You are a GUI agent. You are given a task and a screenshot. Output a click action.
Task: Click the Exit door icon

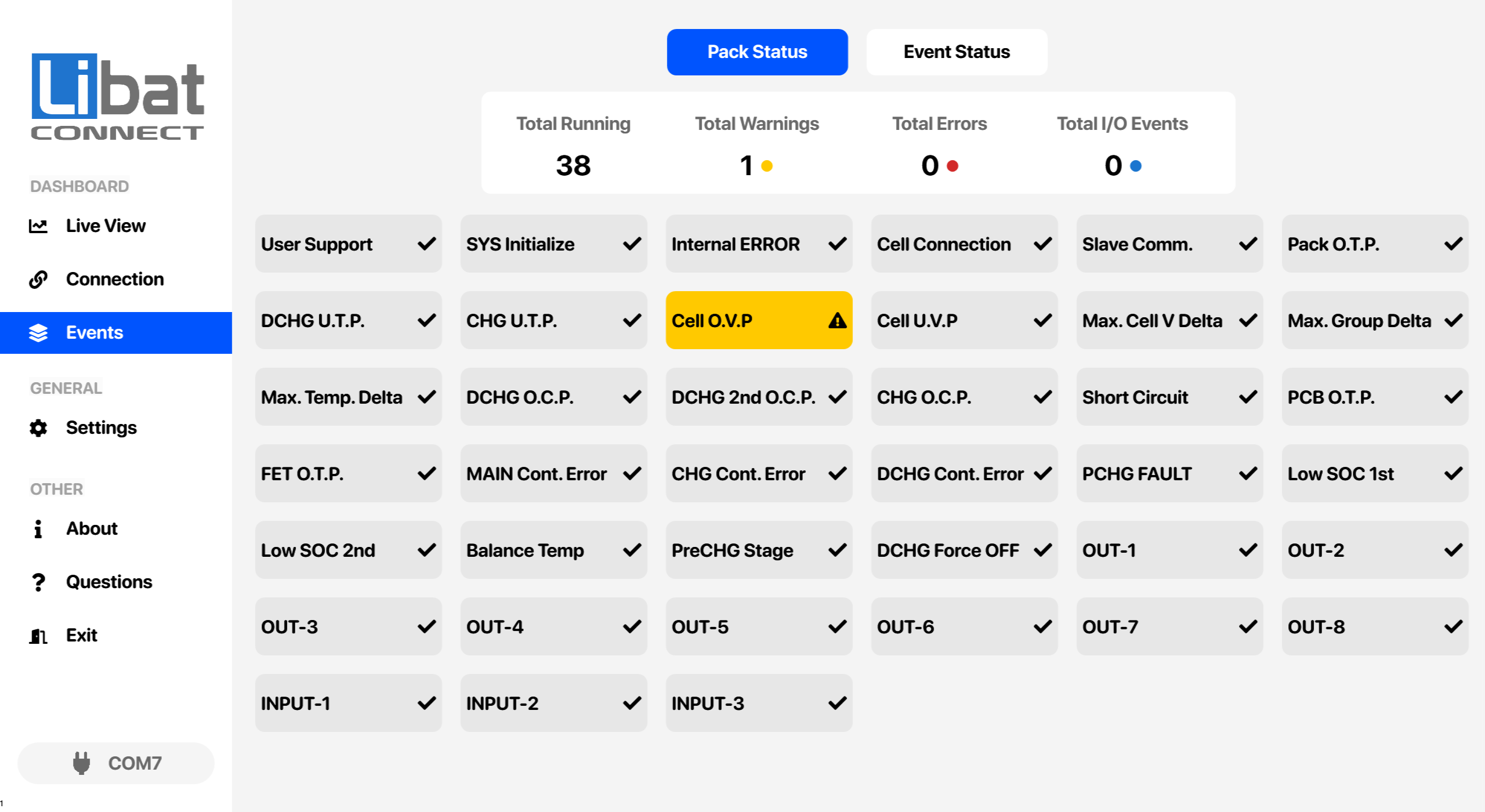(38, 636)
